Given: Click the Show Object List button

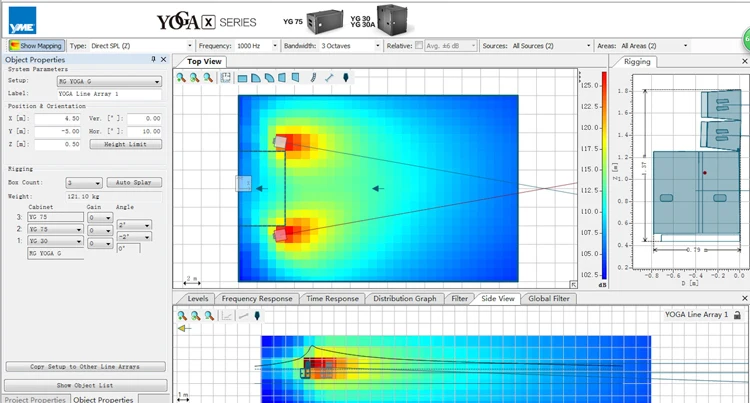Looking at the screenshot, I should click(x=85, y=385).
